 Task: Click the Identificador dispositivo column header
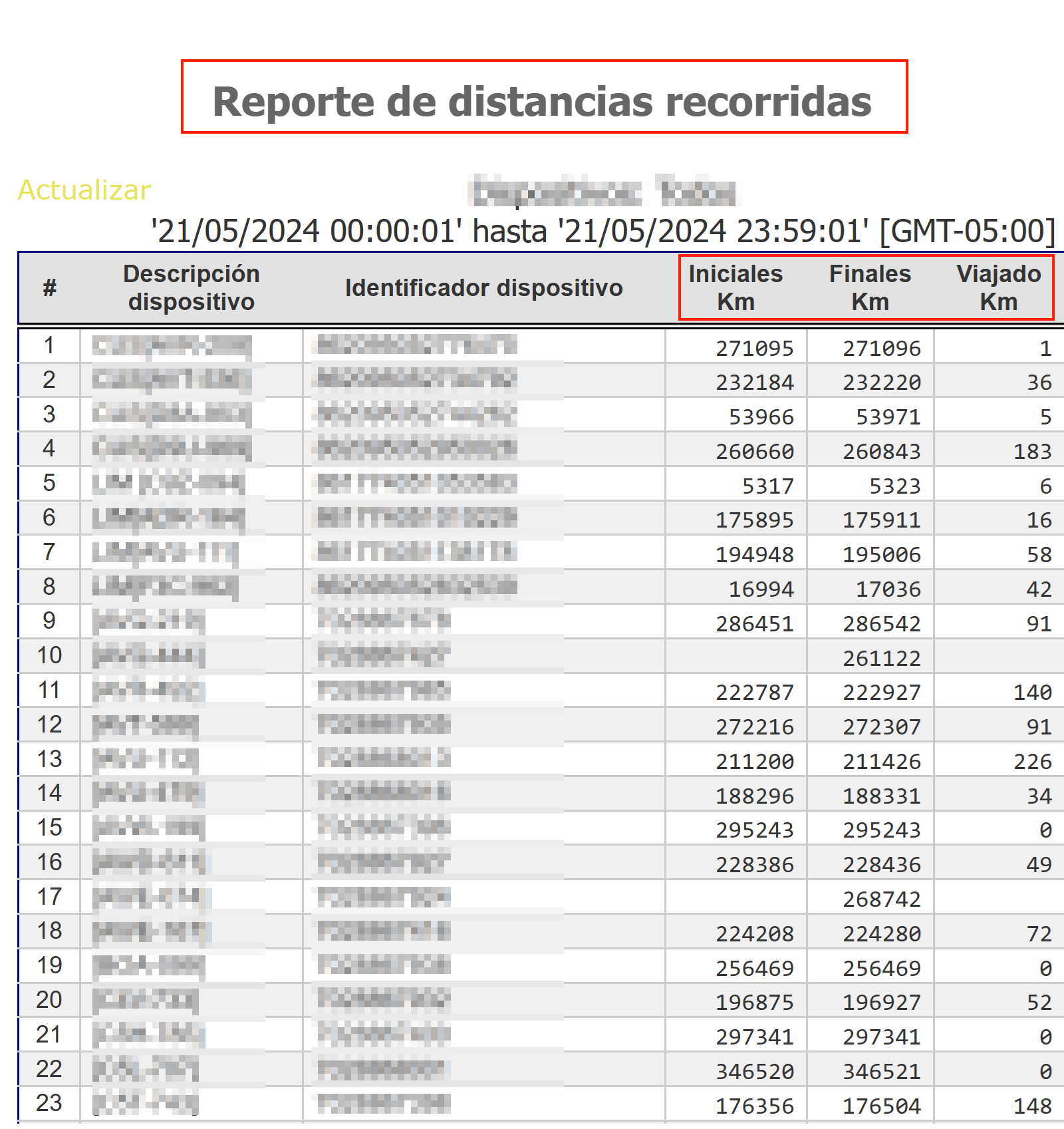pos(483,287)
